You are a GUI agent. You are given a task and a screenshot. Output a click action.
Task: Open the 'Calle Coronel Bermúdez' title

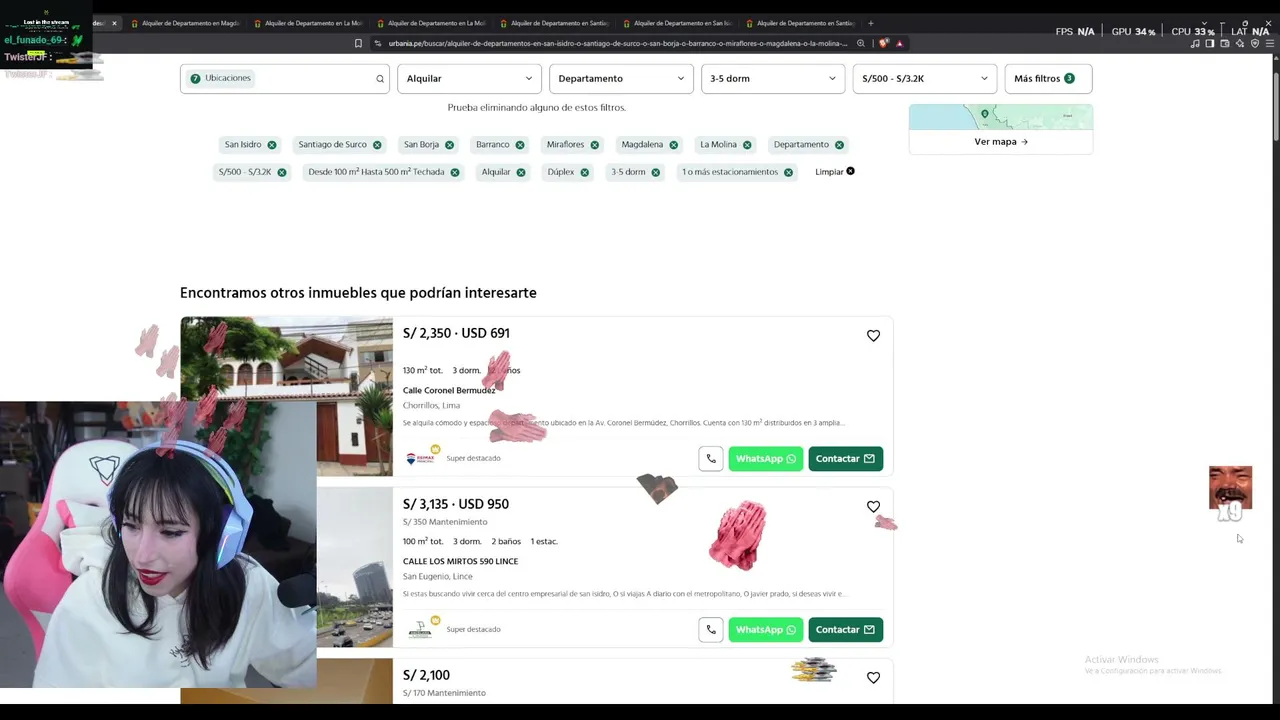click(449, 391)
